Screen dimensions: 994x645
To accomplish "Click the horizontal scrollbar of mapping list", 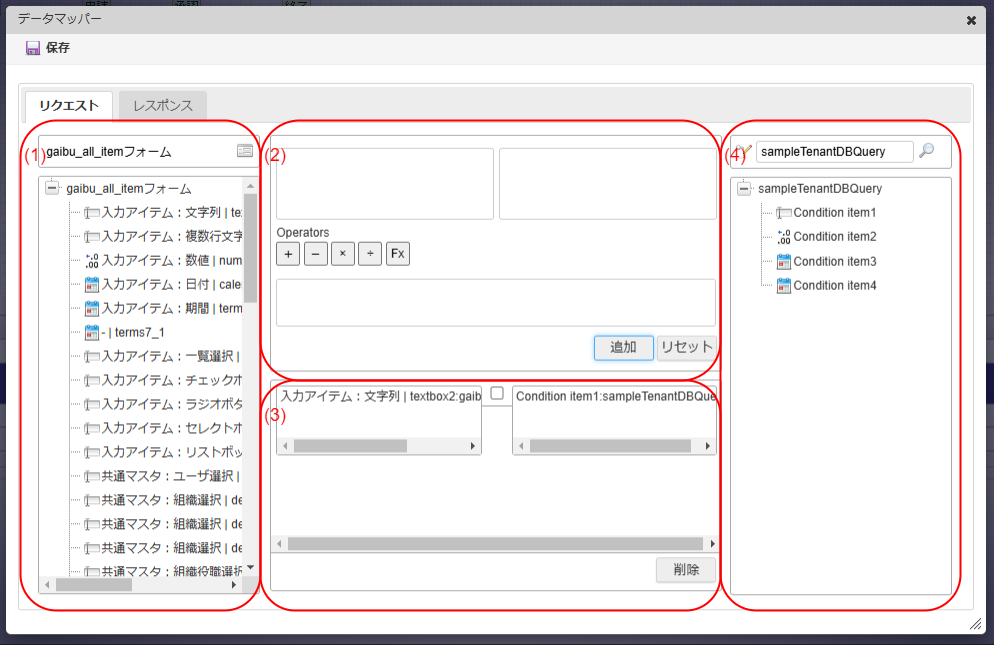I will click(x=496, y=544).
